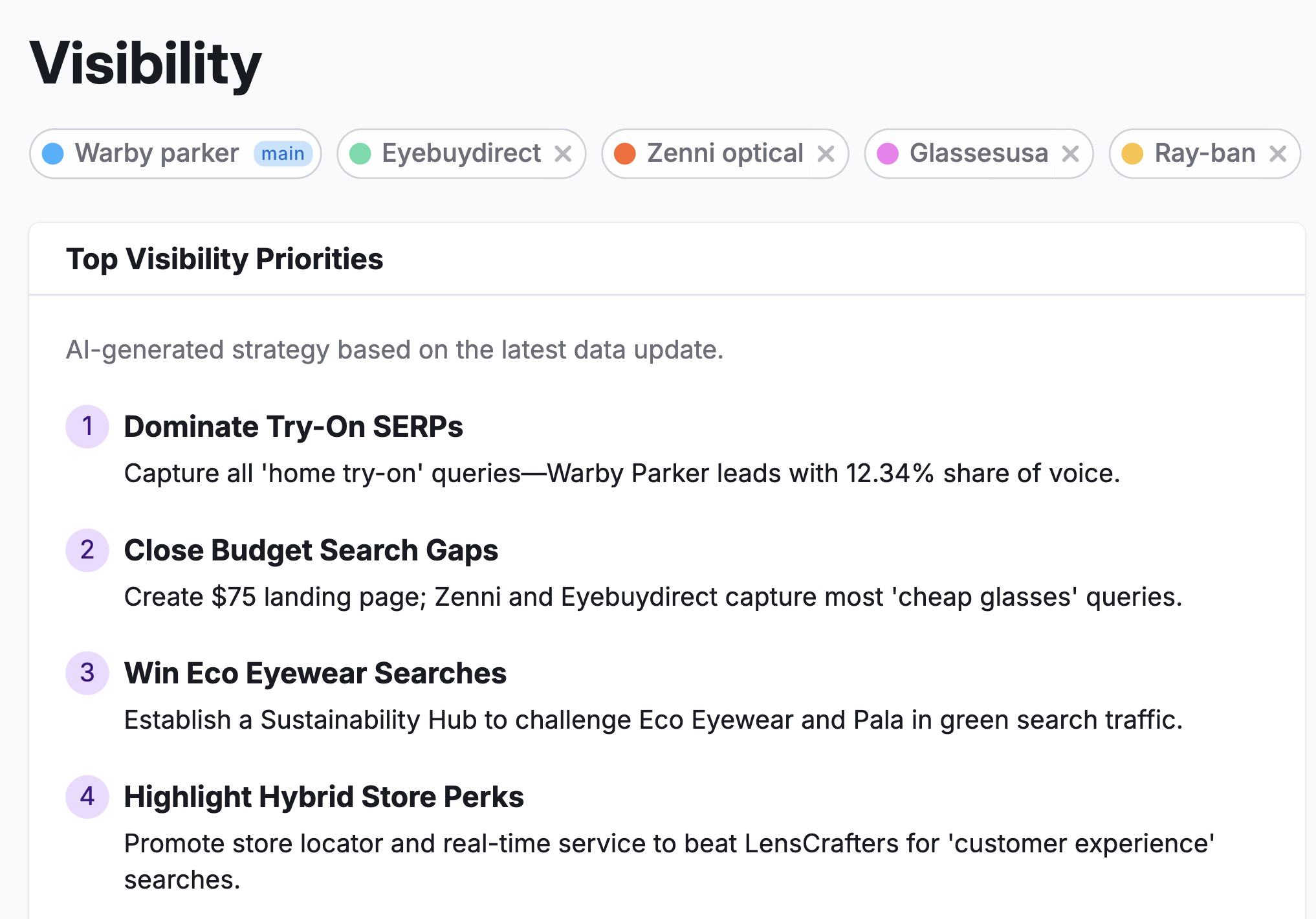Viewport: 1316px width, 919px height.
Task: Open the 'Close Budget Search Gaps' priority
Action: (311, 551)
